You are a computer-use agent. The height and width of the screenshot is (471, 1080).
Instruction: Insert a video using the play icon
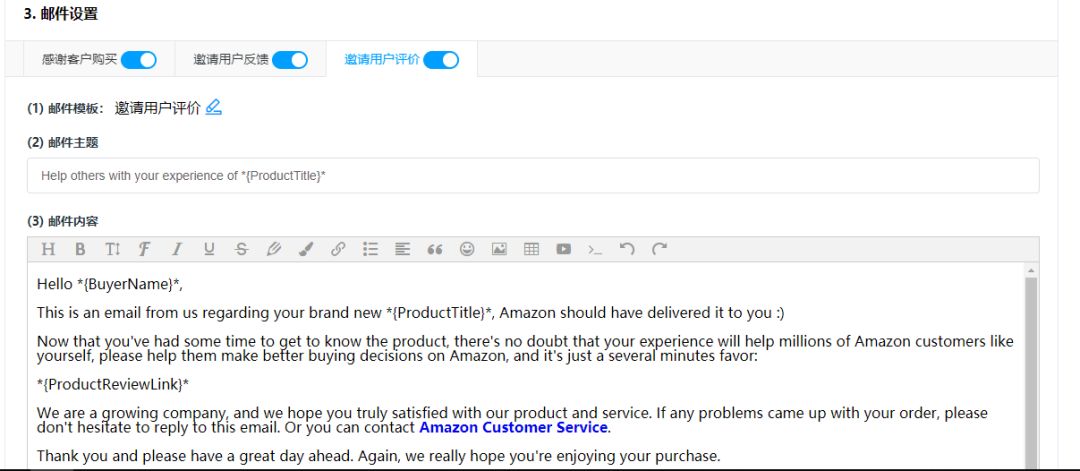tap(563, 249)
